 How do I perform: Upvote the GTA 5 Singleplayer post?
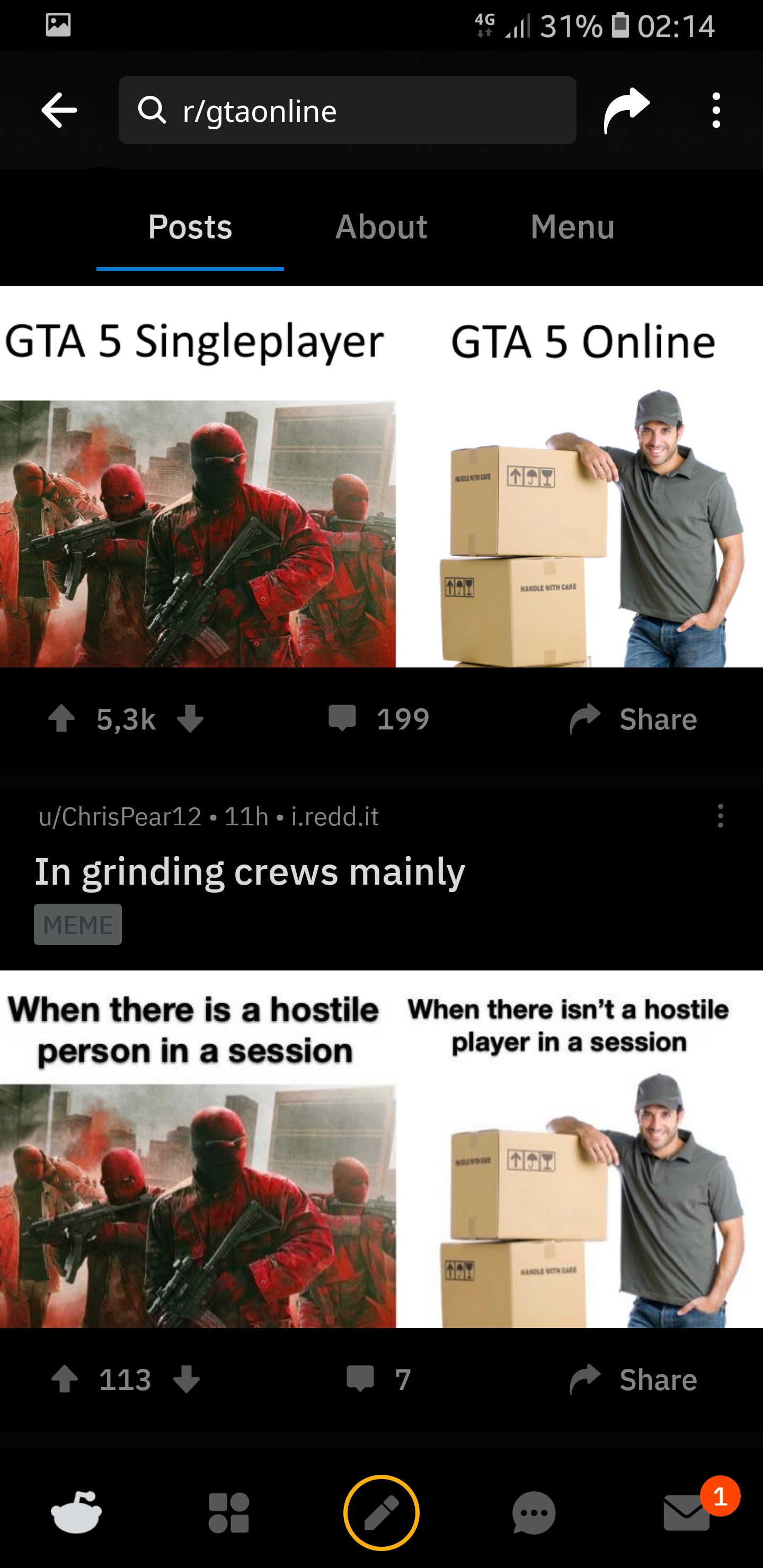(x=61, y=718)
